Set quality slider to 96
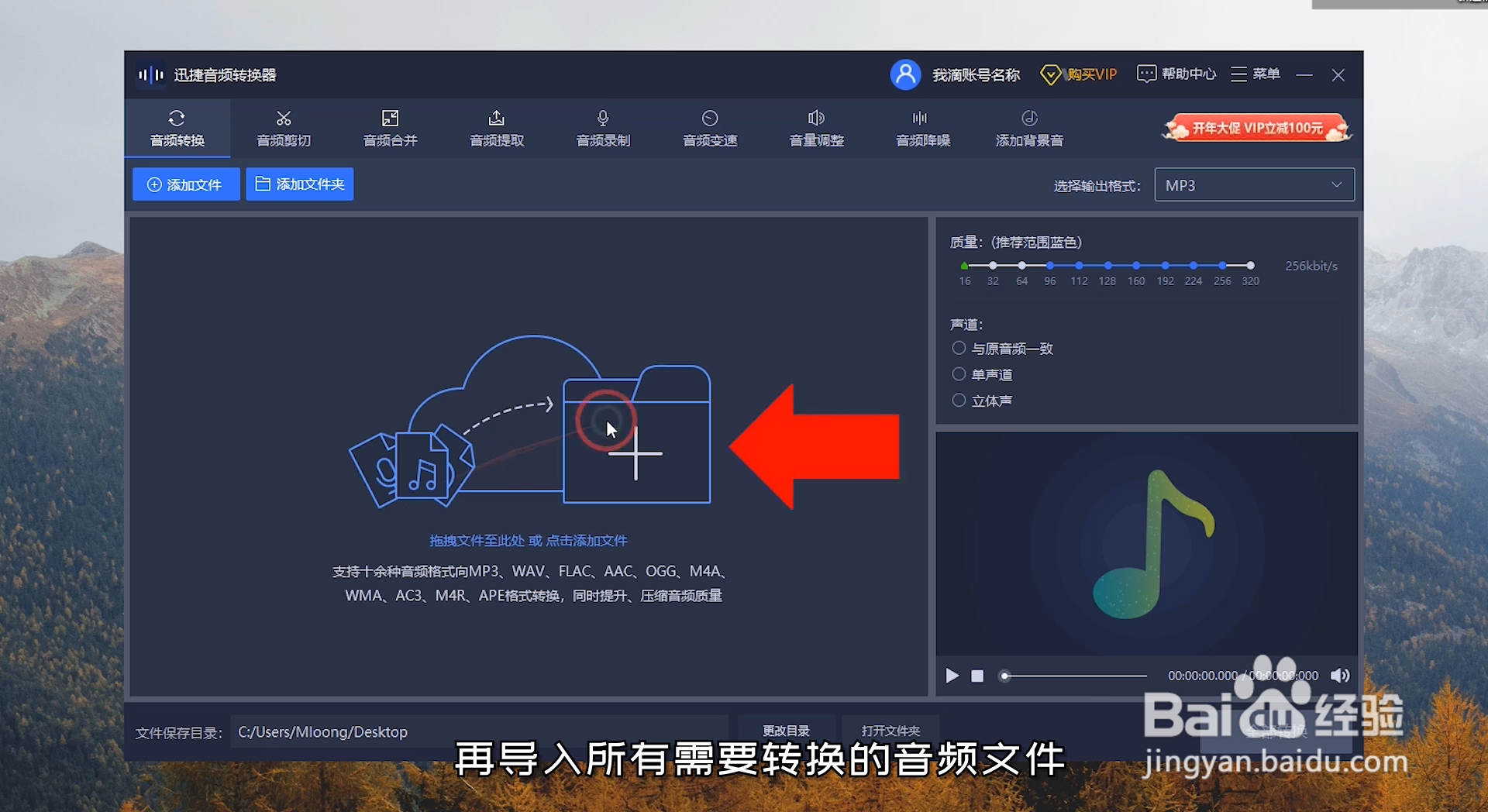The image size is (1488, 812). (1050, 266)
